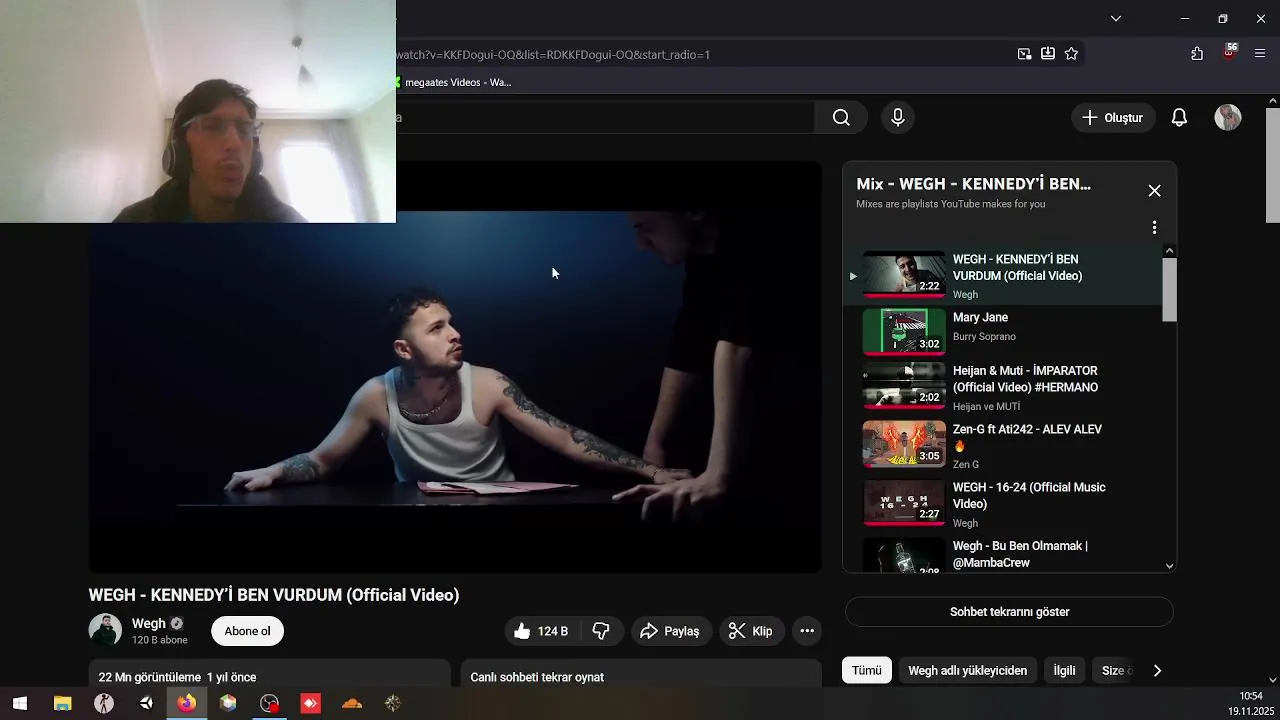Select the Tümü filter chip
The width and height of the screenshot is (1280, 720).
pos(866,671)
